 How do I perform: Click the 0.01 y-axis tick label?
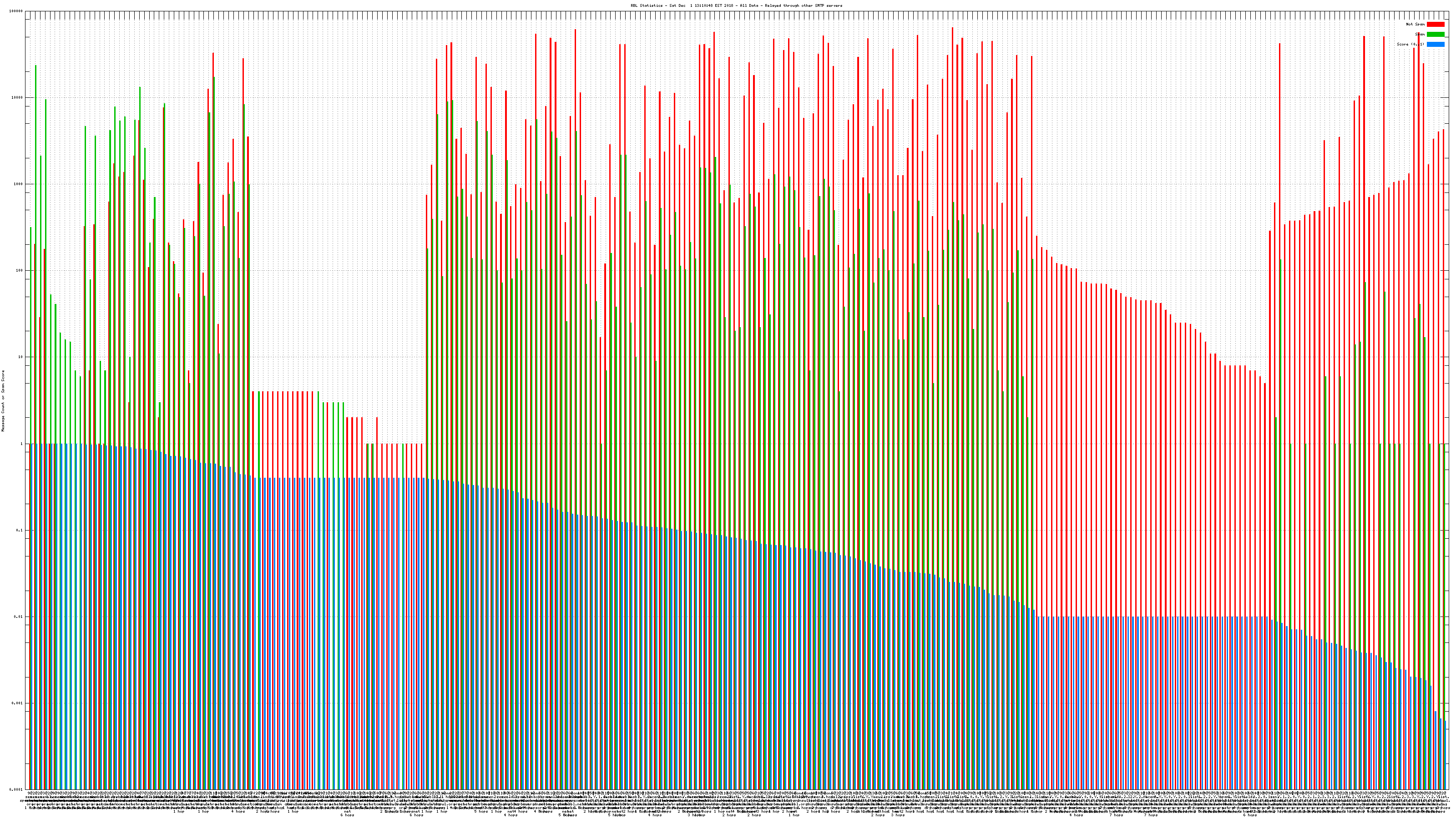pyautogui.click(x=19, y=617)
